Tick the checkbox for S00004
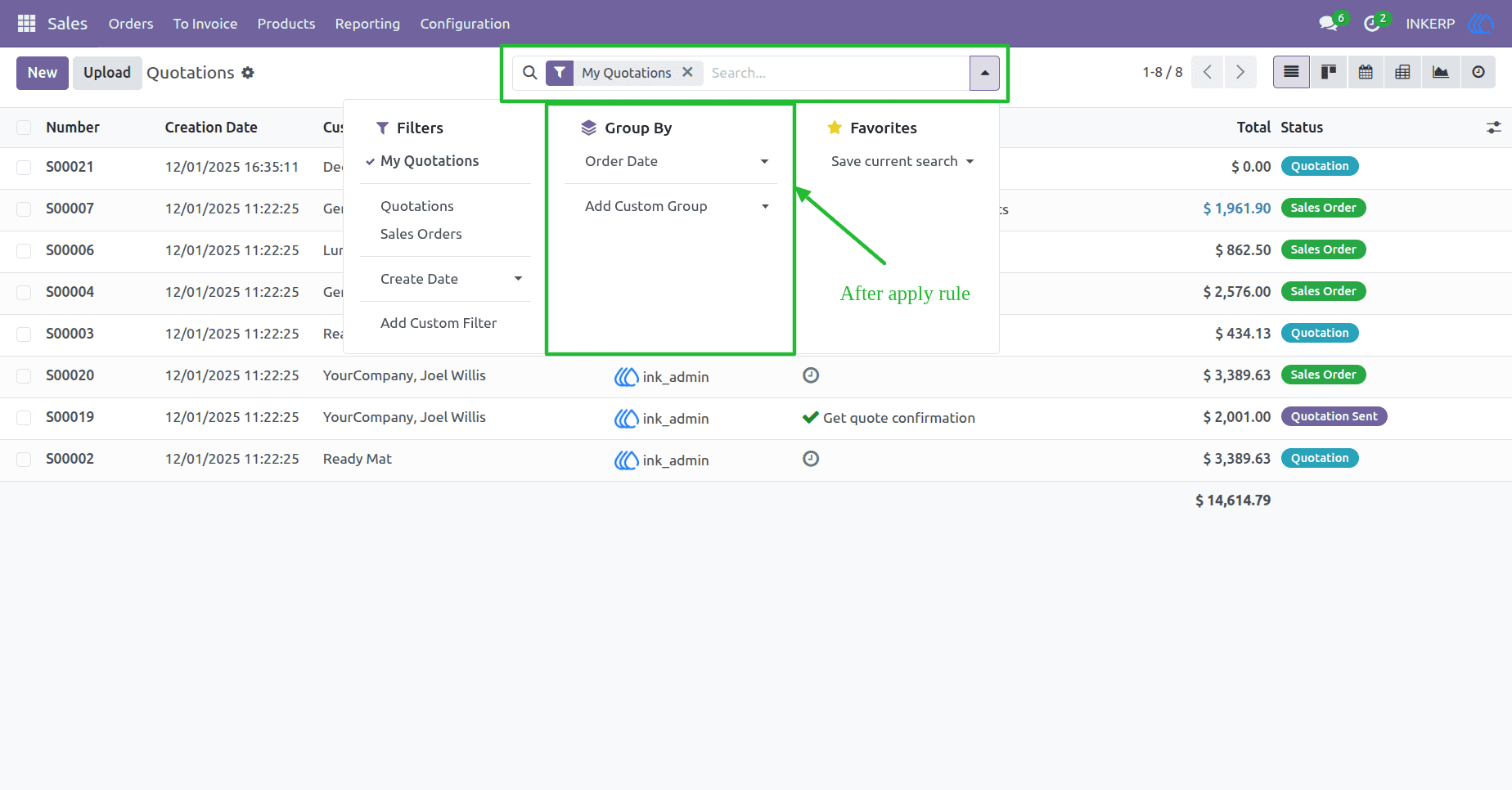This screenshot has width=1512, height=790. (24, 293)
